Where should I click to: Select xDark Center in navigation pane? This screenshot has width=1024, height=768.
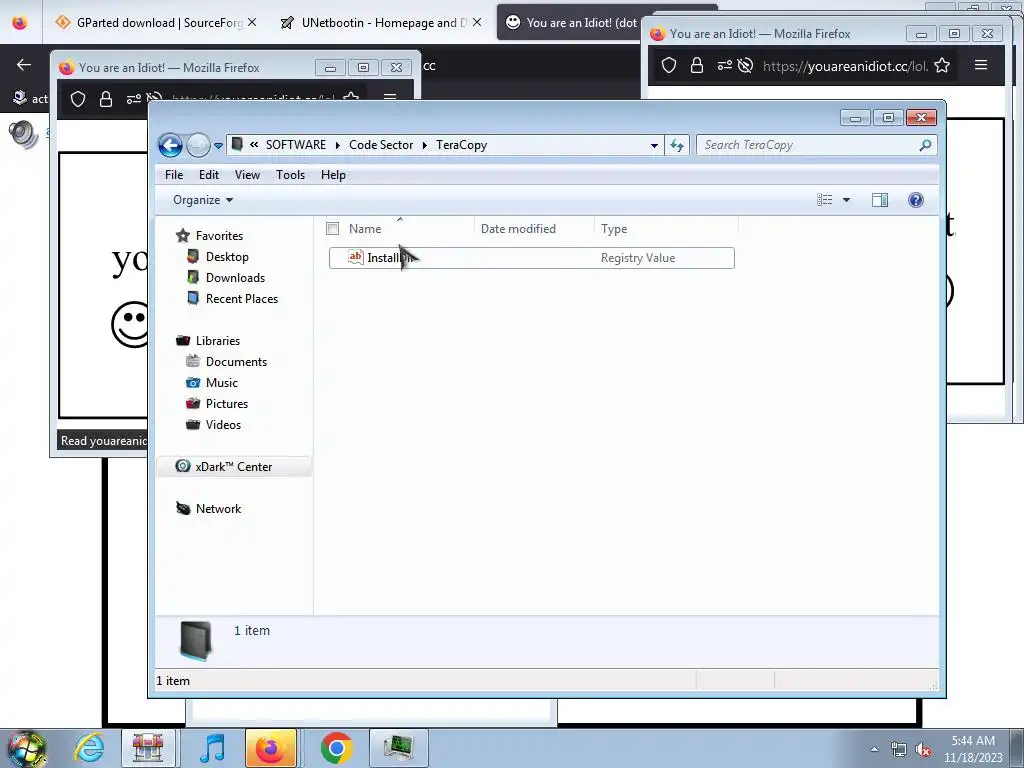coord(233,467)
